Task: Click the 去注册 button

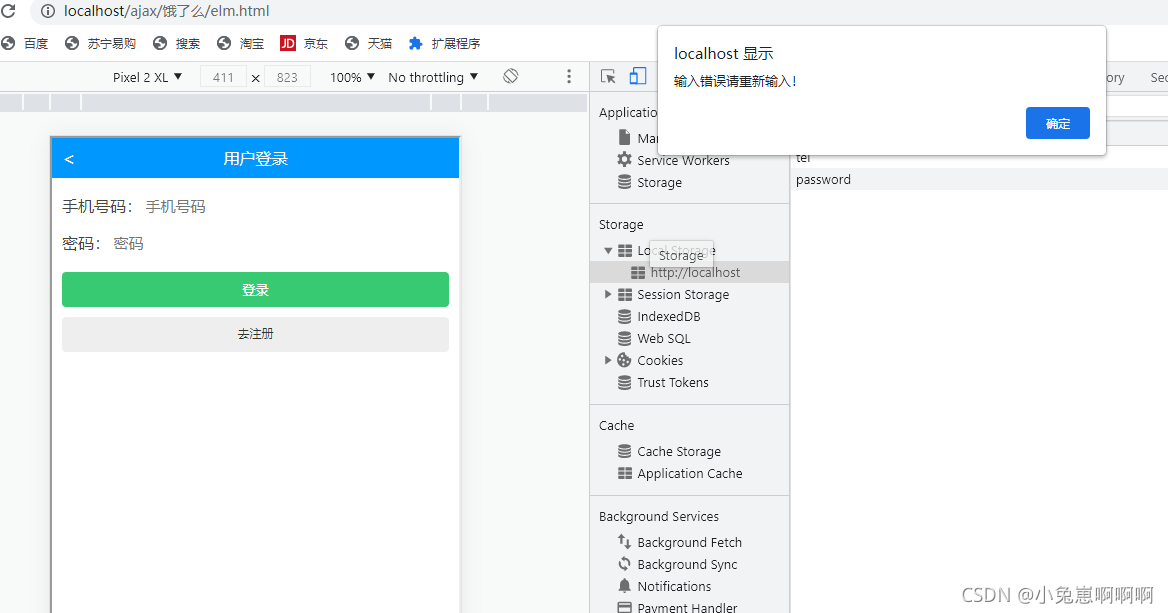Action: coord(256,334)
